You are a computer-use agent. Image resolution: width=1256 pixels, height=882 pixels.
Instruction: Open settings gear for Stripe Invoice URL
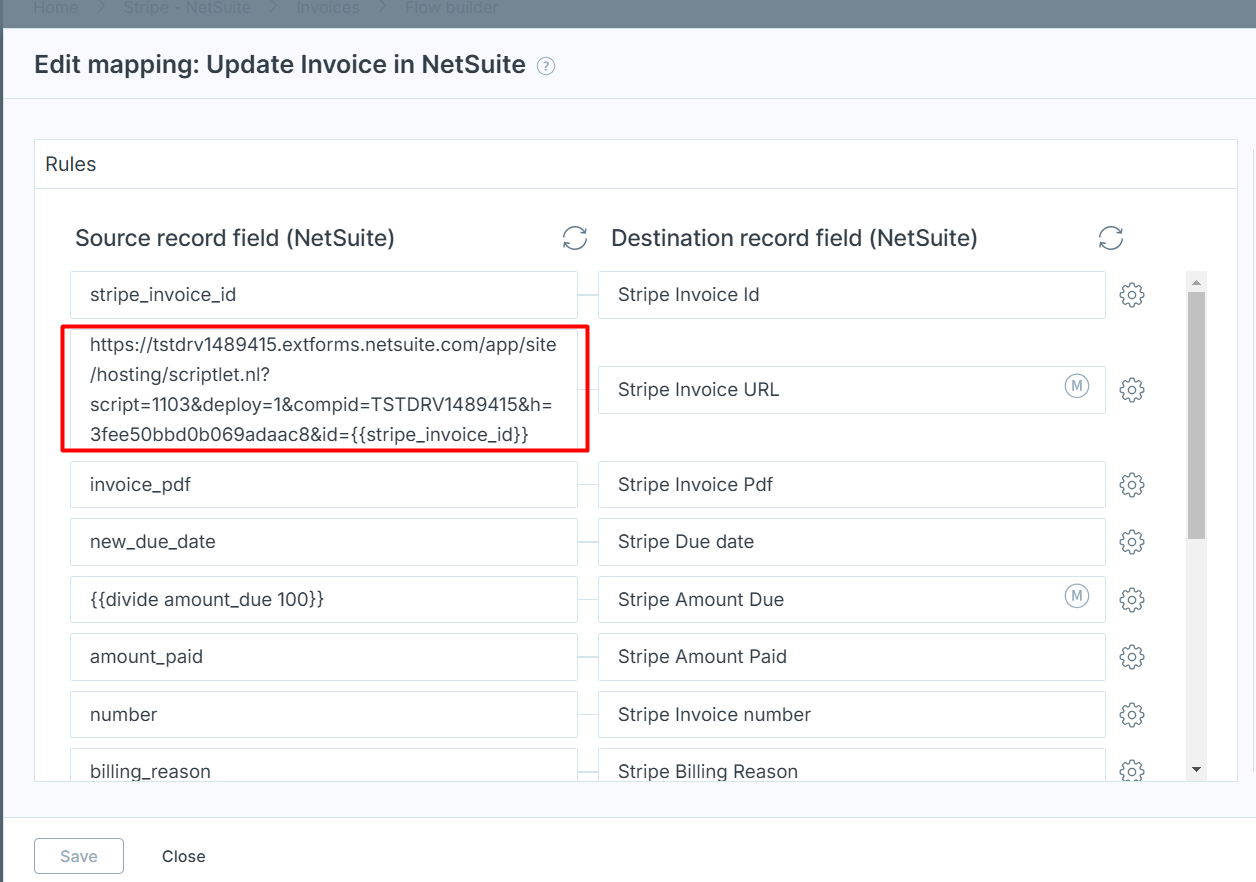(1132, 390)
